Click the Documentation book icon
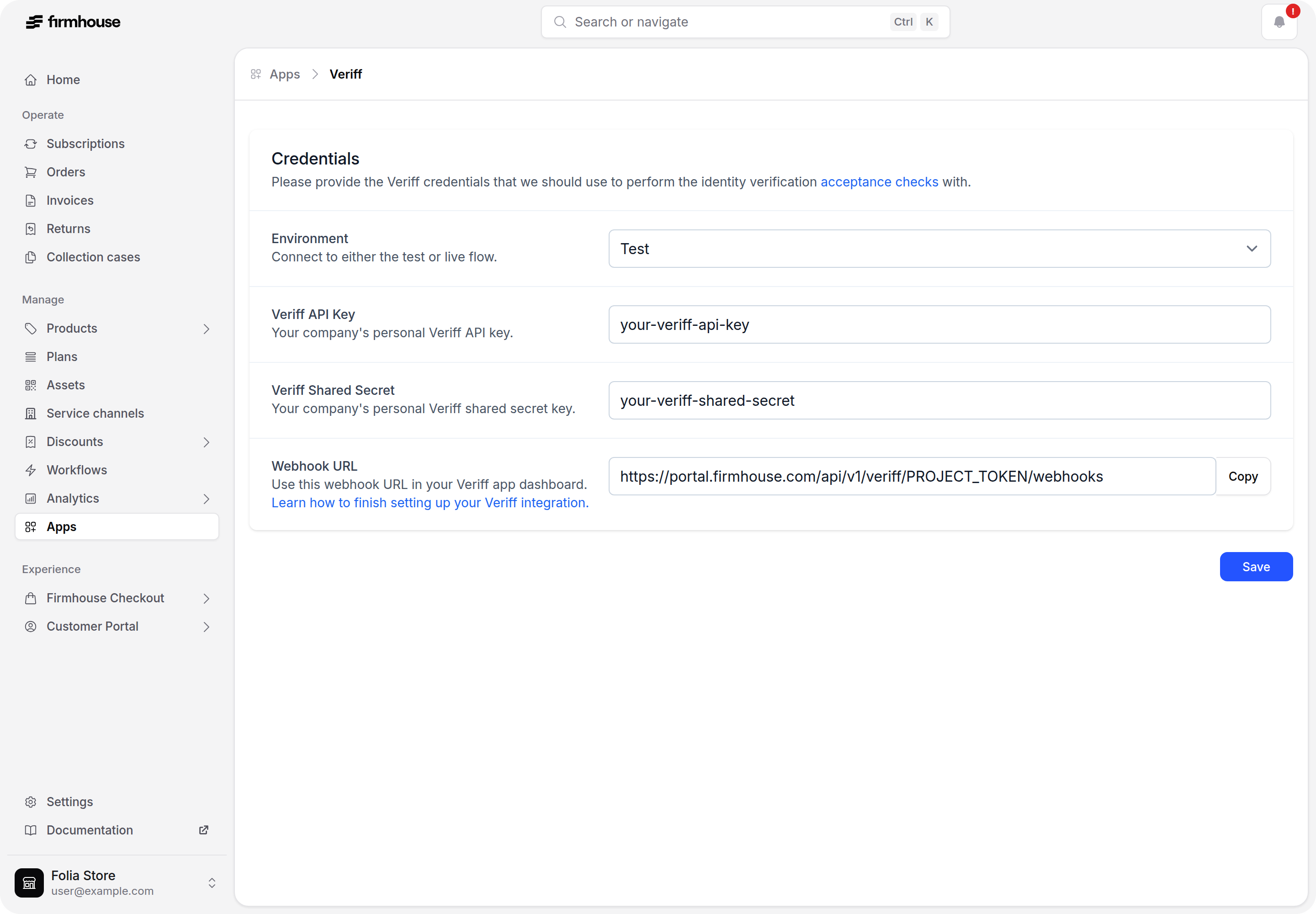Image resolution: width=1316 pixels, height=914 pixels. click(31, 830)
